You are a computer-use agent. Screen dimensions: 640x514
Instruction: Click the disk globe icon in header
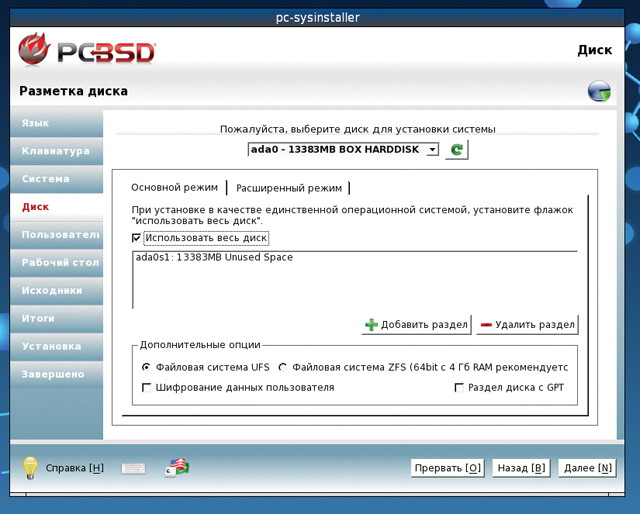click(x=599, y=92)
